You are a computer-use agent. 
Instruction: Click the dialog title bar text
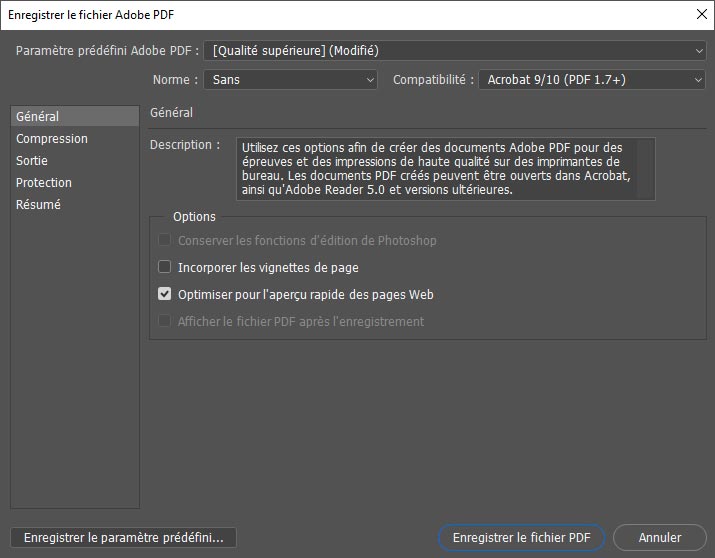click(x=96, y=14)
